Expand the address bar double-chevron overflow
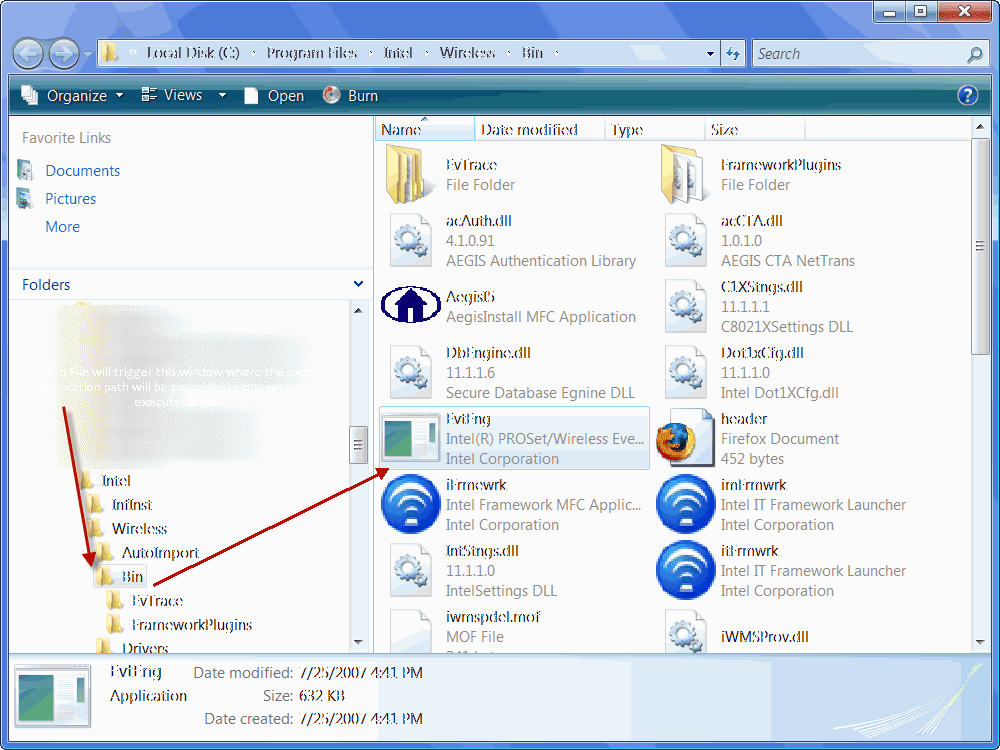This screenshot has width=1000, height=750. coord(133,52)
